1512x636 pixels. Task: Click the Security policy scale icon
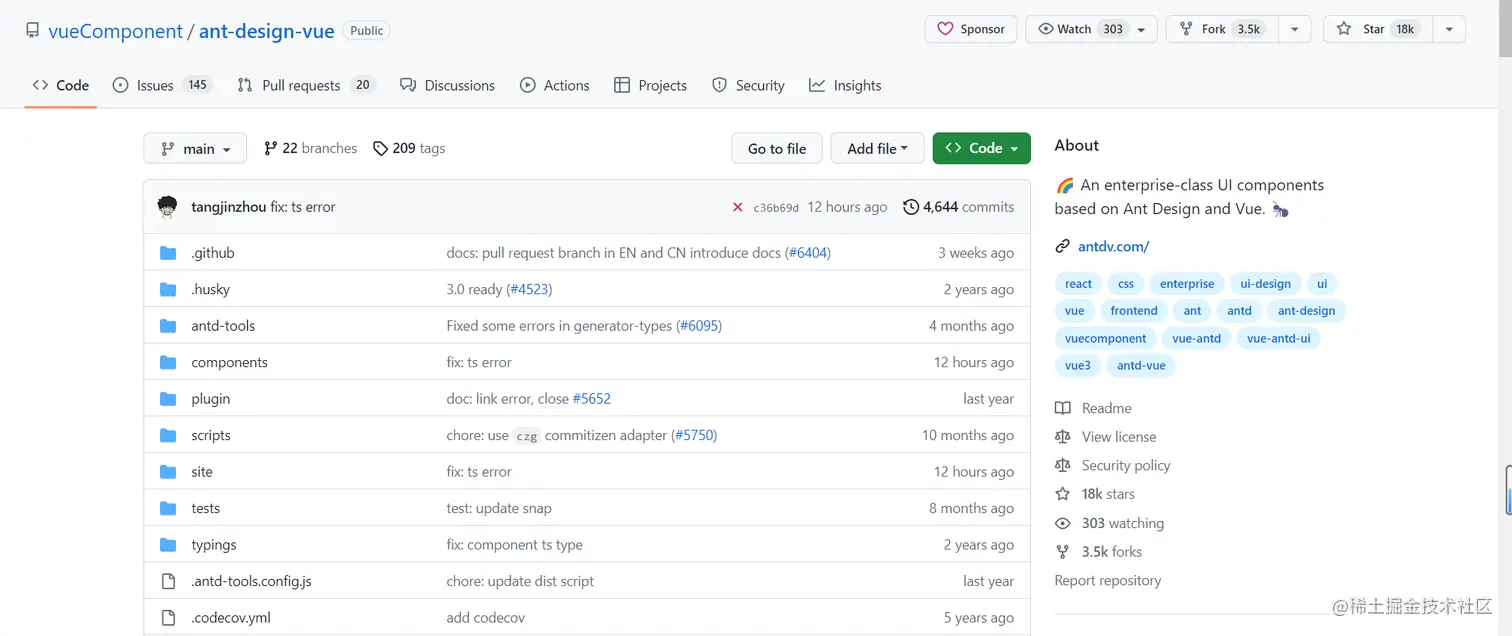1062,465
